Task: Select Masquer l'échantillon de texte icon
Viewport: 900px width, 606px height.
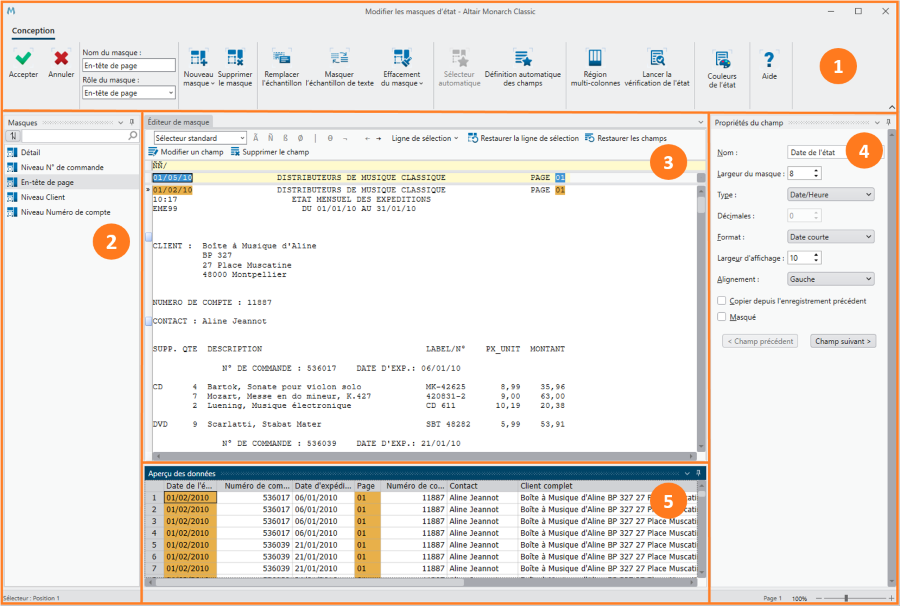Action: [x=339, y=58]
